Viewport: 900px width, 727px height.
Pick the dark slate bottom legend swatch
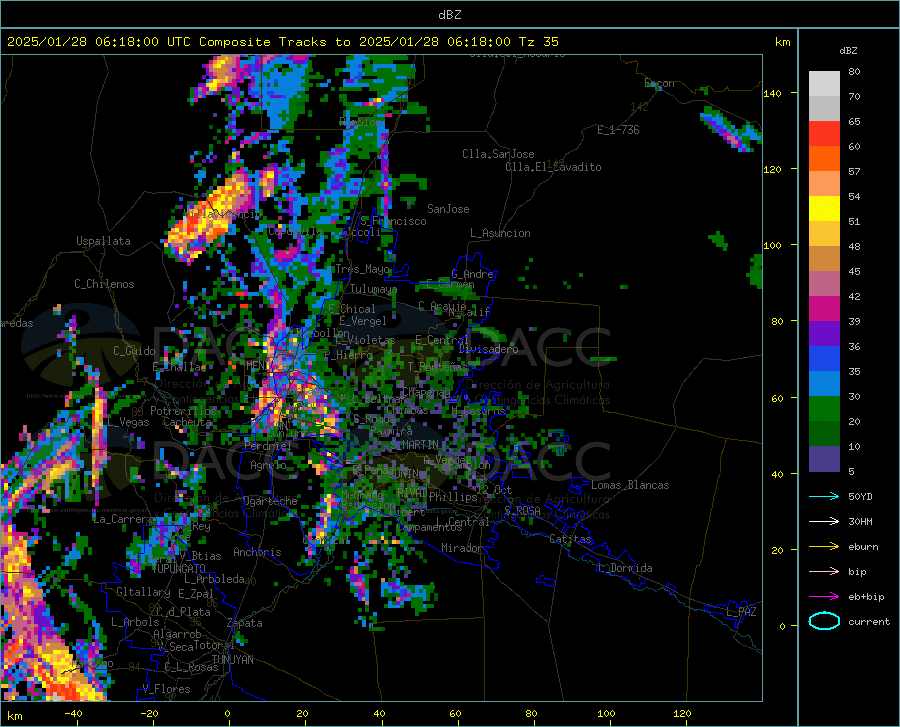(x=824, y=458)
